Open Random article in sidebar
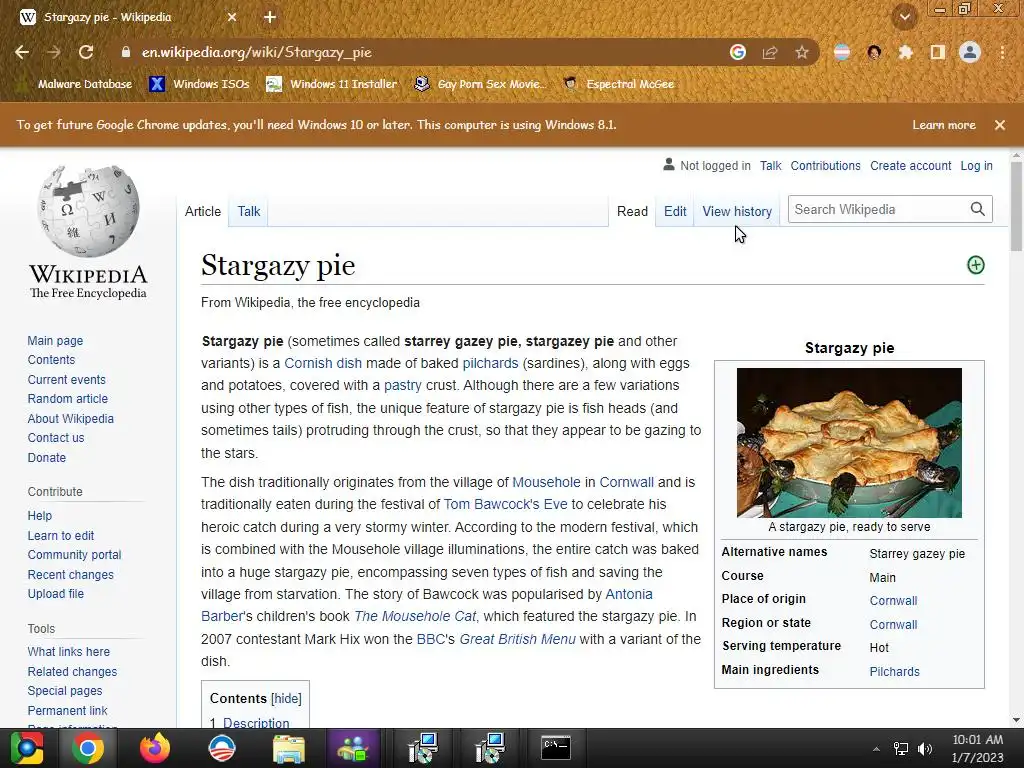 68,399
